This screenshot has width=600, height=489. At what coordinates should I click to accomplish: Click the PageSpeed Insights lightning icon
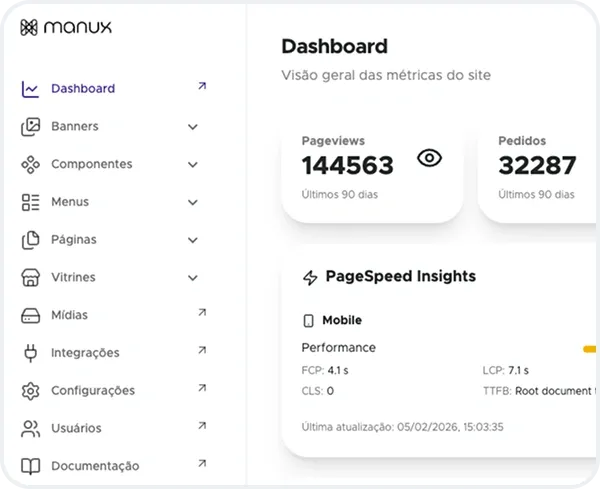coord(310,277)
